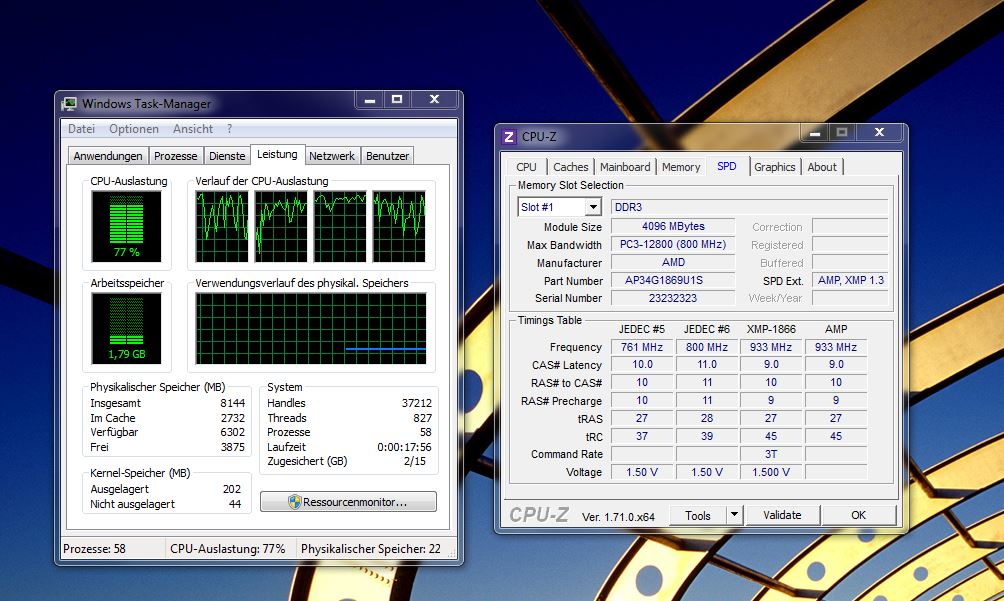1004x601 pixels.
Task: Switch to the Anwendungen tab
Action: click(x=108, y=156)
